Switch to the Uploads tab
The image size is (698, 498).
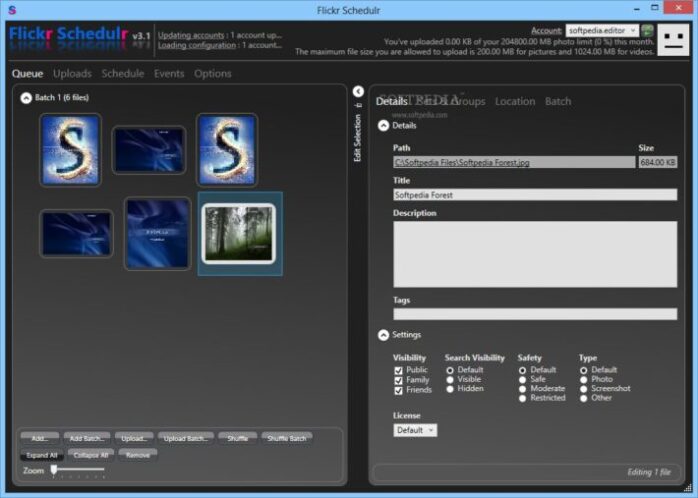tap(72, 74)
